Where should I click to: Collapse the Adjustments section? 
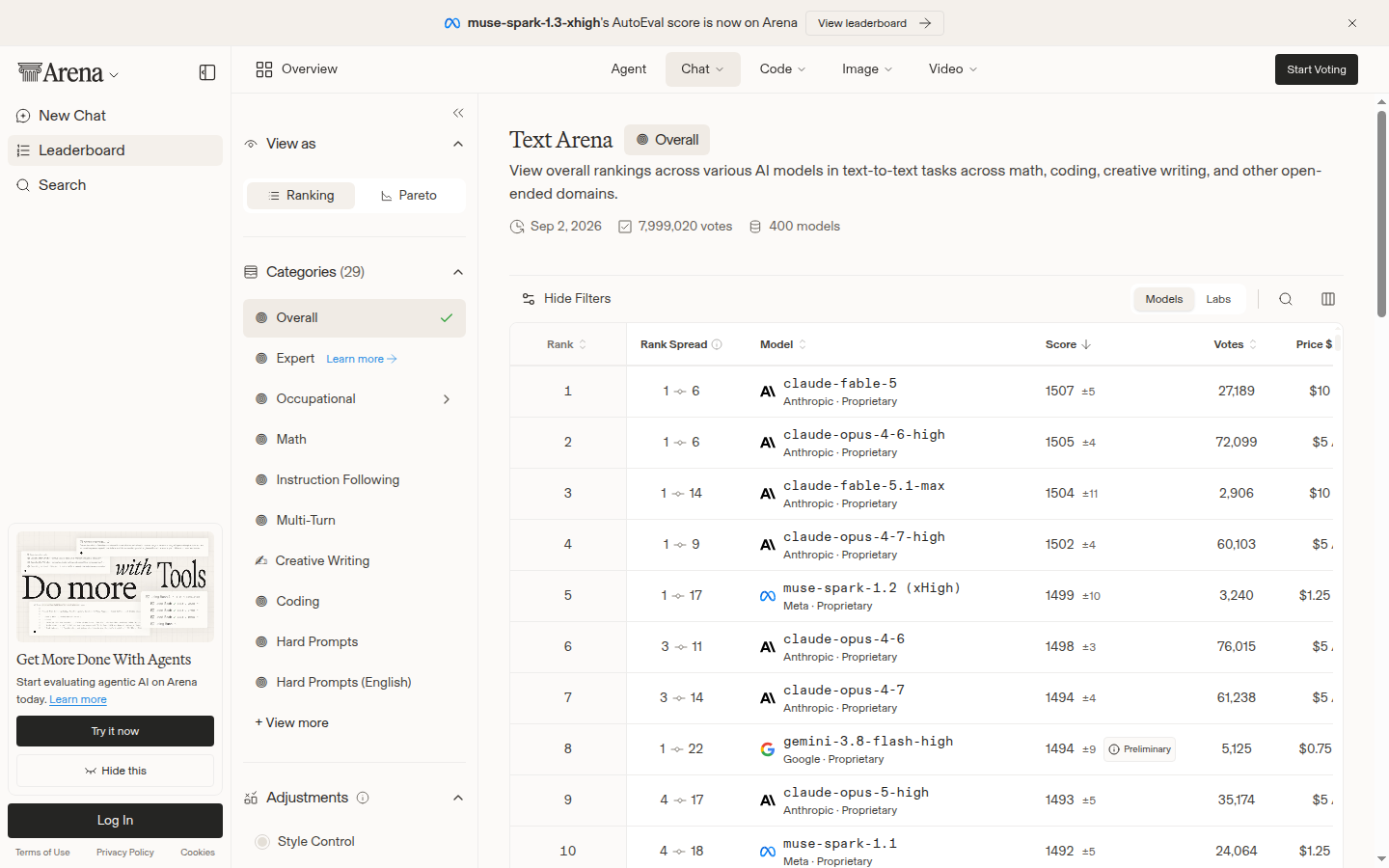tap(458, 799)
